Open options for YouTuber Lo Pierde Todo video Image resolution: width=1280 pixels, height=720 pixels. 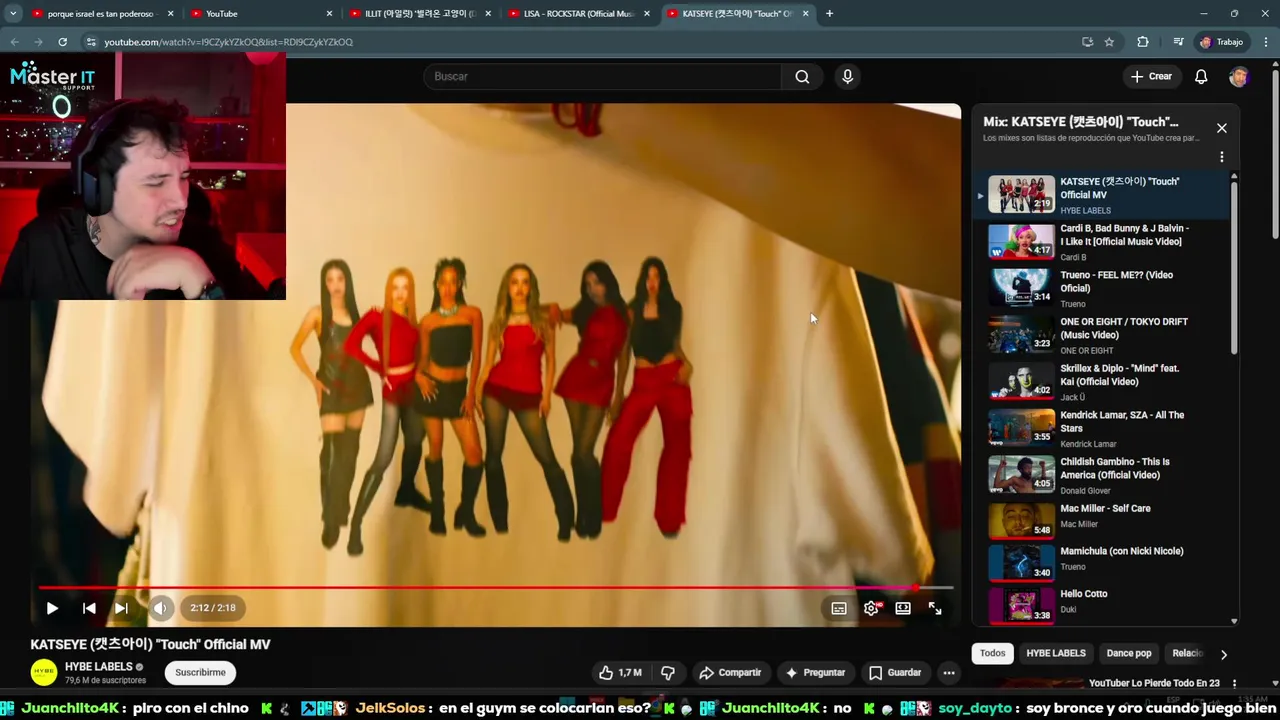coord(1234,684)
